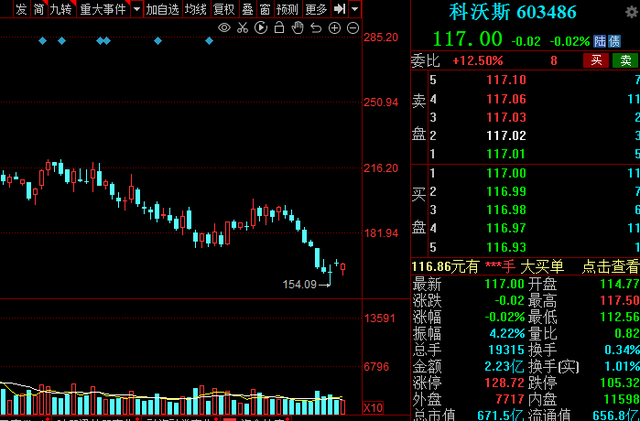Viewport: 640px width, 421px height.
Task: Click the 216.20 price axis label
Action: click(x=381, y=168)
